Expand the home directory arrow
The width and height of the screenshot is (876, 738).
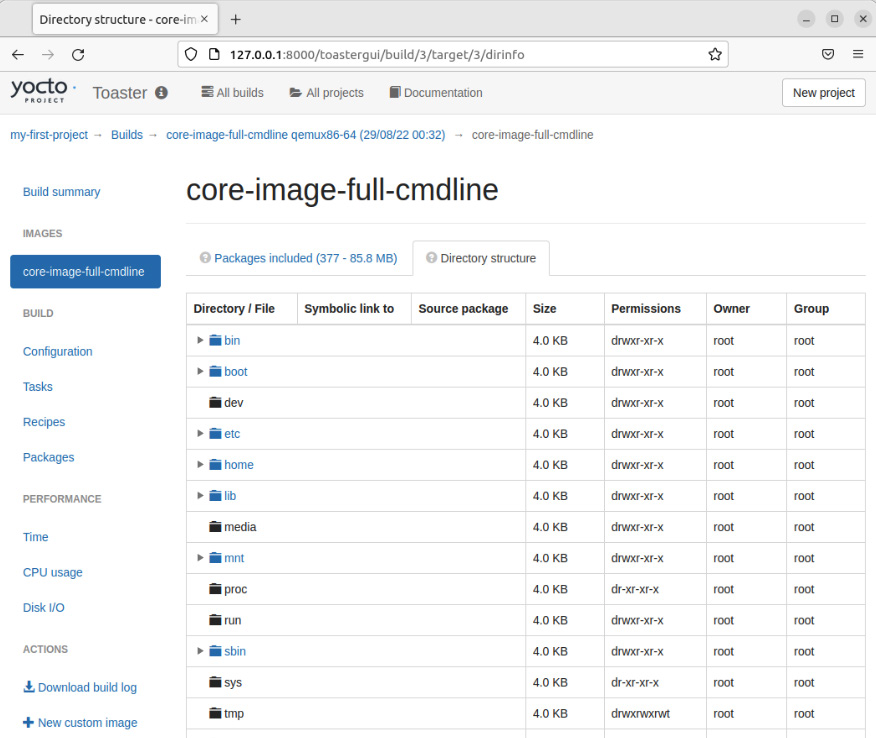coord(200,465)
